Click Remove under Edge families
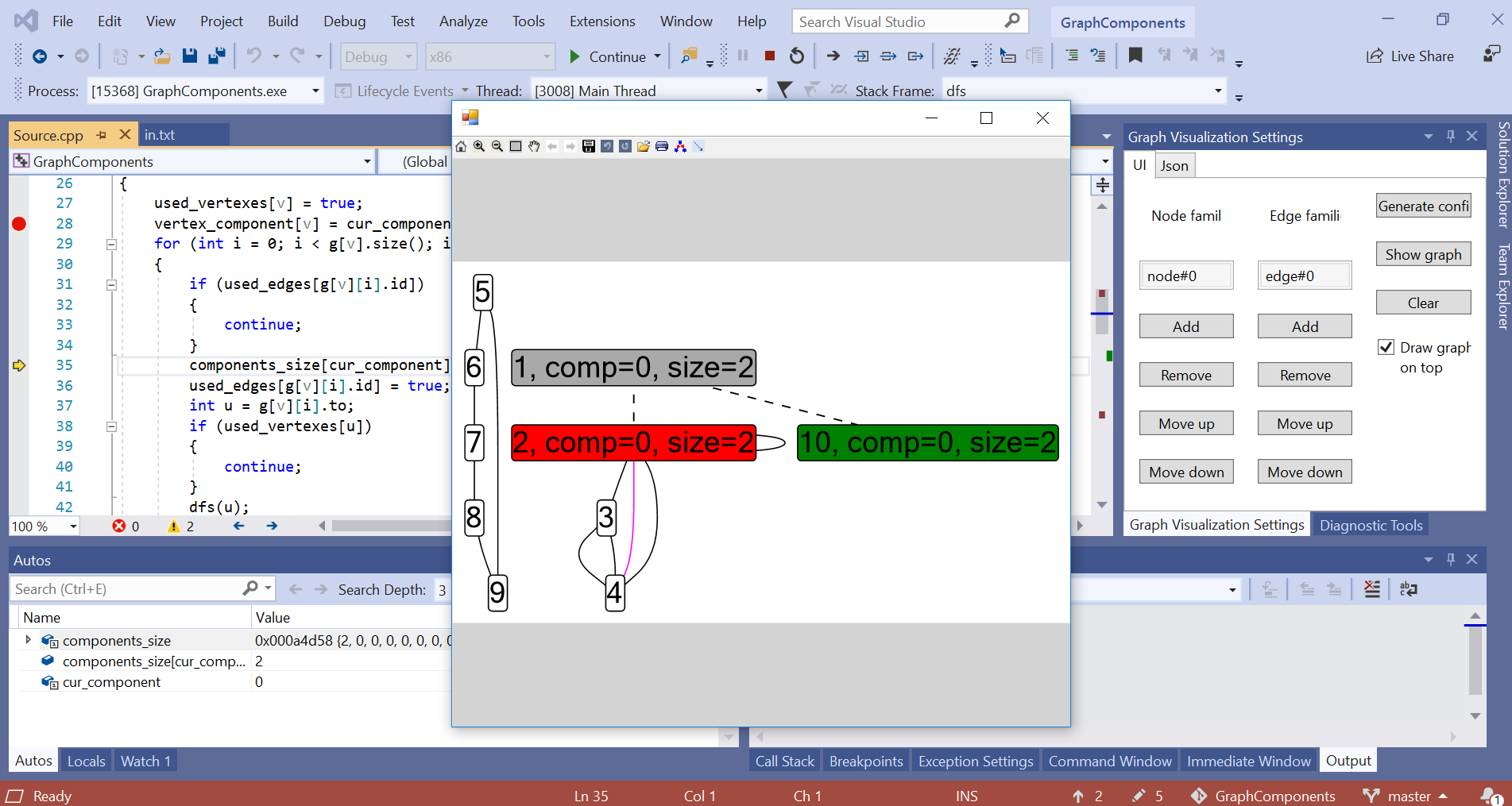1512x806 pixels. point(1305,375)
